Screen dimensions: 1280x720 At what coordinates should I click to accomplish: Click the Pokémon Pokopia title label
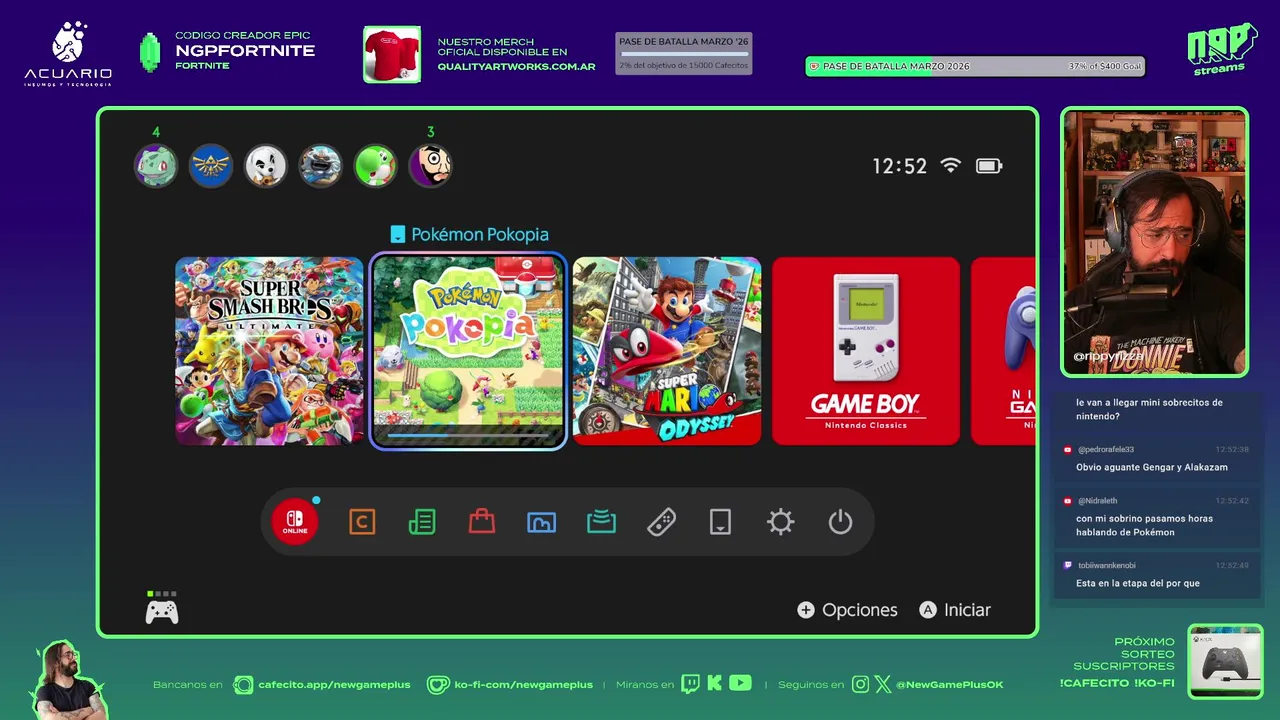tap(480, 234)
